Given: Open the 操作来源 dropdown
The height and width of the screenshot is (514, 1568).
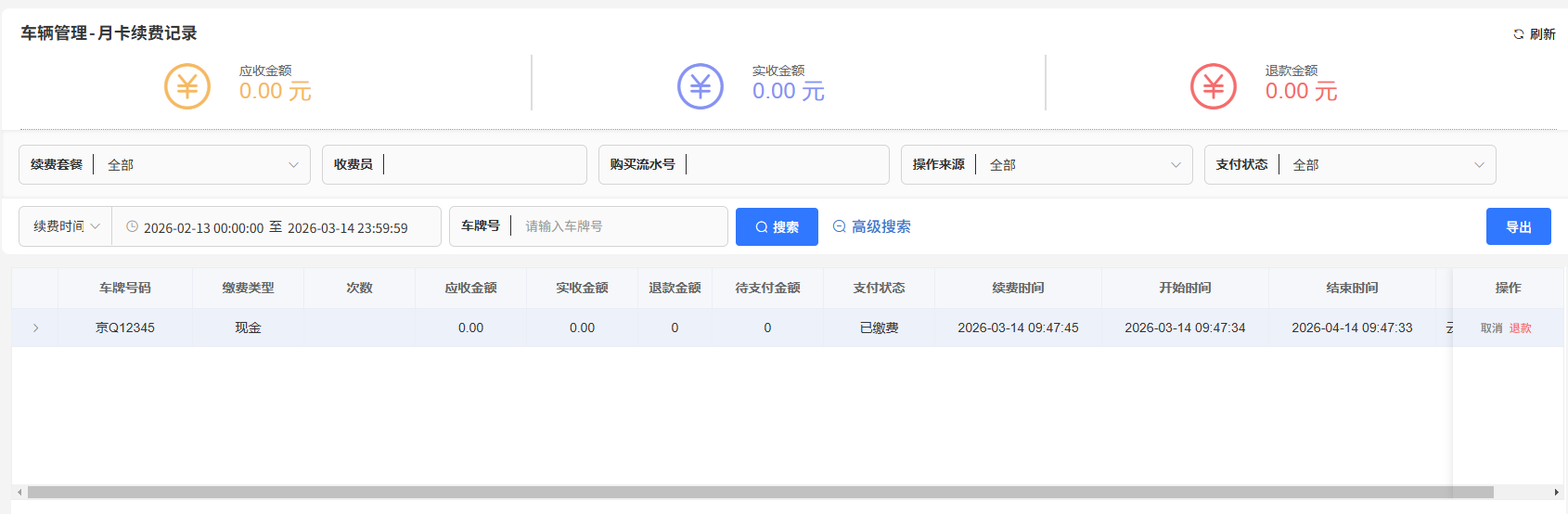Looking at the screenshot, I should click(1047, 164).
